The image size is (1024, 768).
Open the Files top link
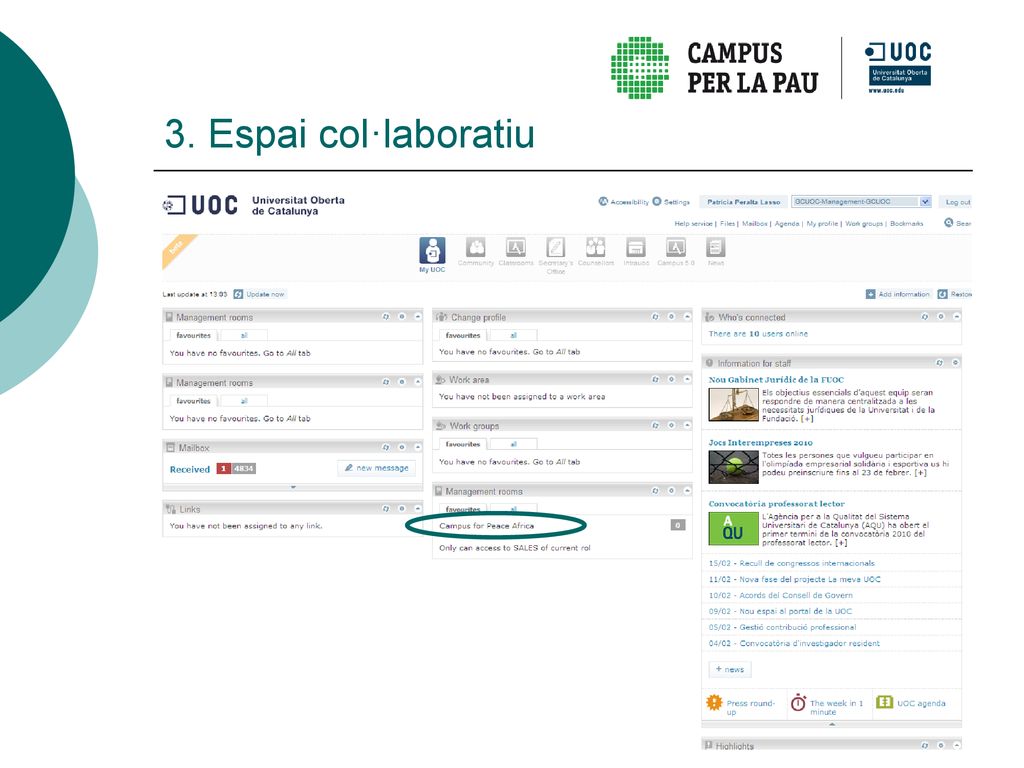click(728, 223)
